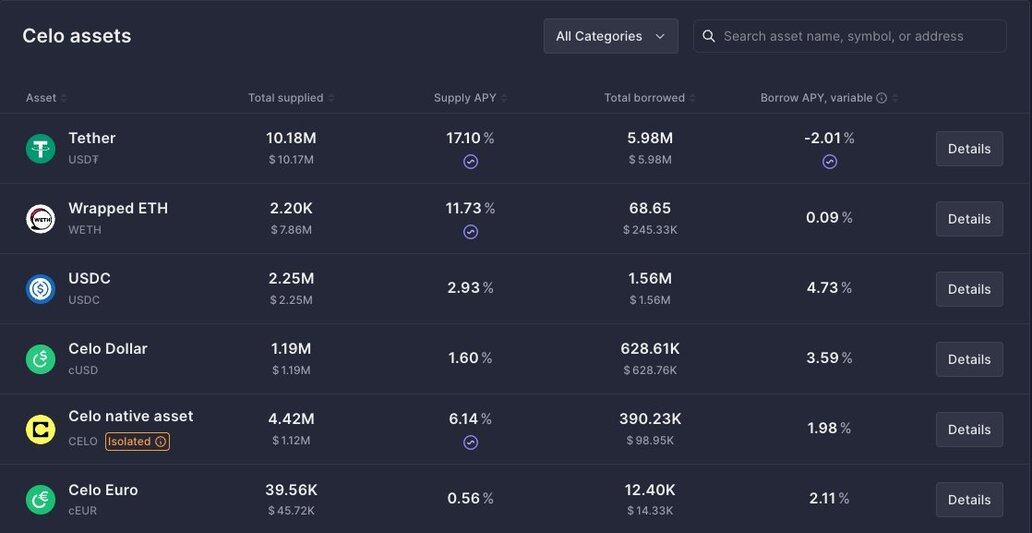1032x533 pixels.
Task: Open the All Categories dropdown
Action: point(610,36)
